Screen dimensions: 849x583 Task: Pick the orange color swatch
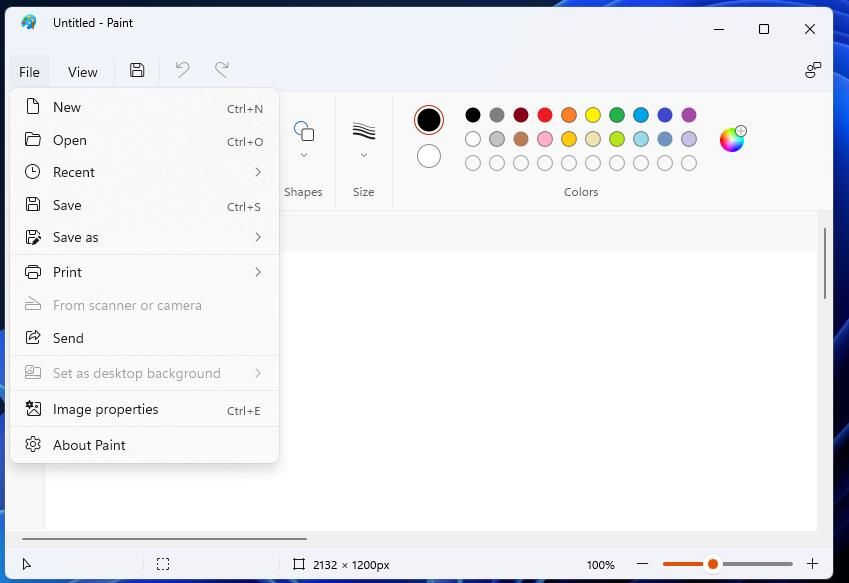click(x=569, y=115)
